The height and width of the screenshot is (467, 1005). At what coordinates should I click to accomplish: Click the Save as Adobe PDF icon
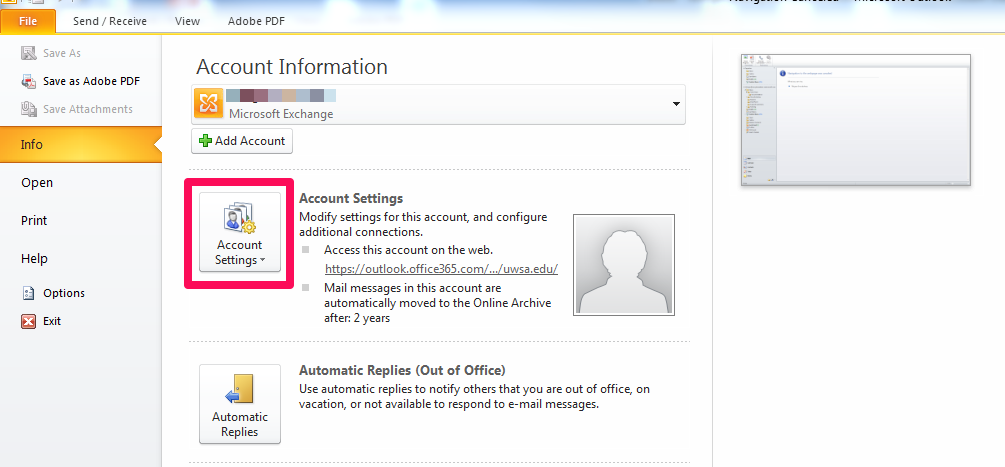[x=28, y=81]
